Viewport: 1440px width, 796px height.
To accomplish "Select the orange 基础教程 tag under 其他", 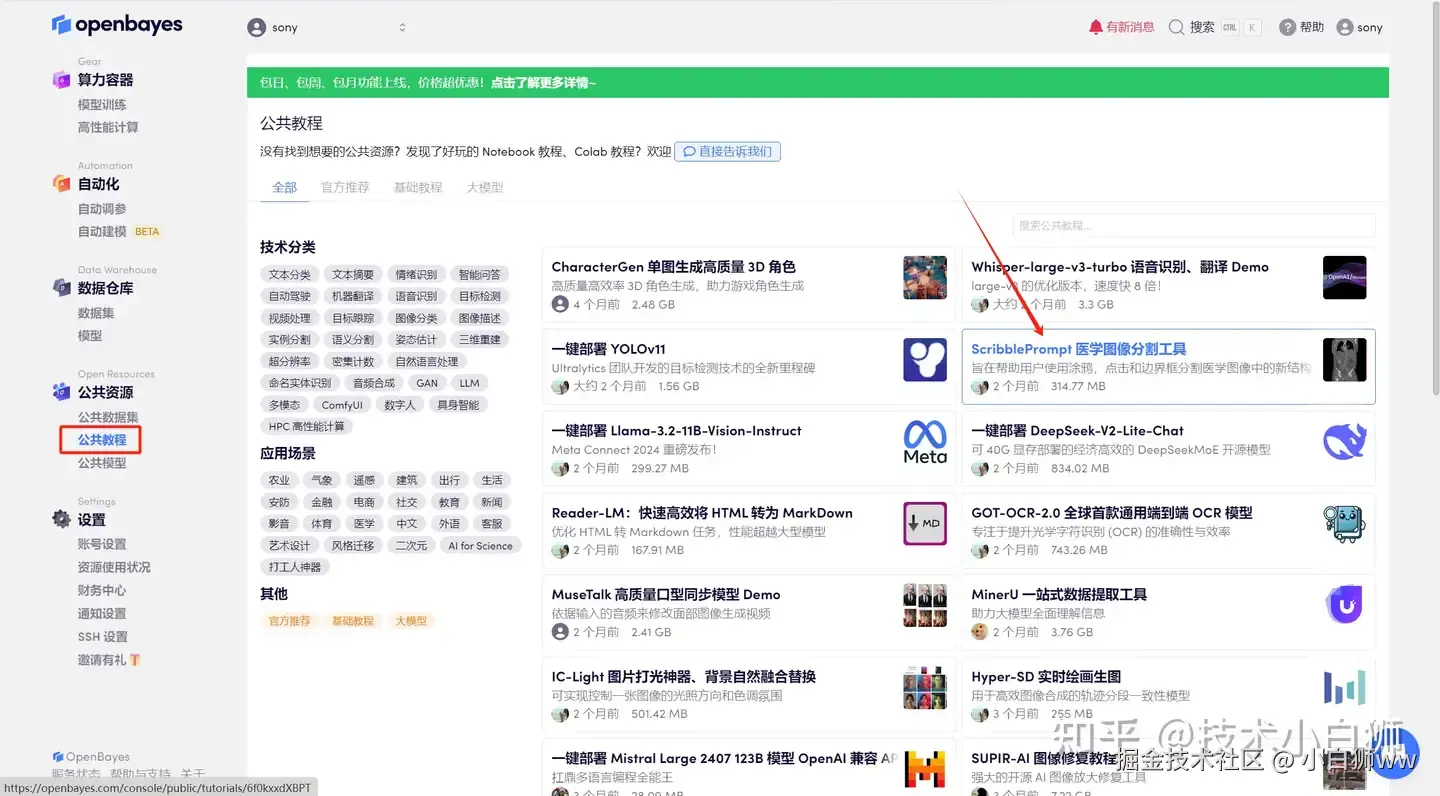I will pyautogui.click(x=353, y=621).
